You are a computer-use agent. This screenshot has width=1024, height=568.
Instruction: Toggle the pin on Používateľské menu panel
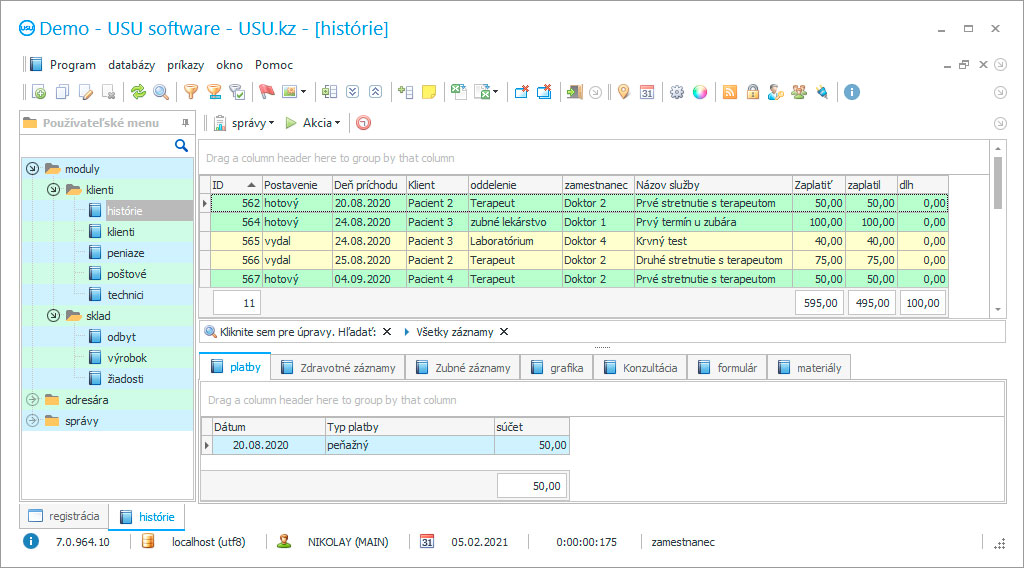tap(184, 123)
